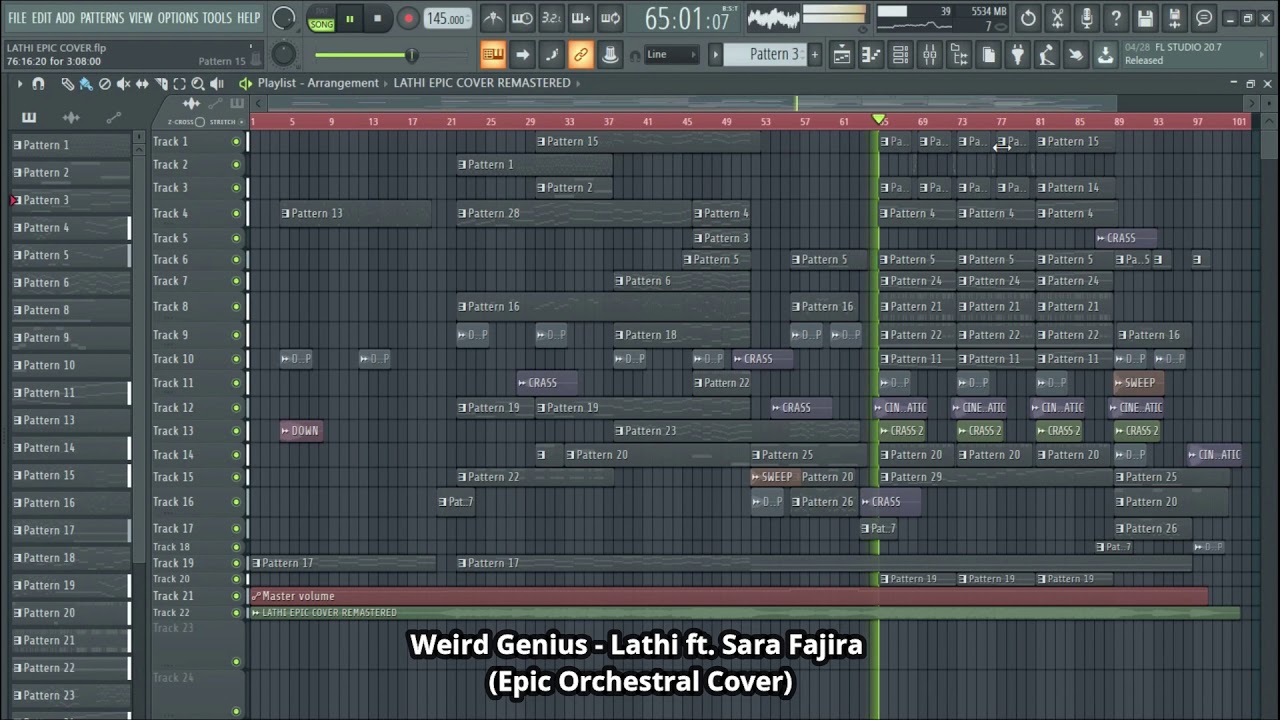Toggle typing keyboard to piano icon
Screen dimensions: 1280x720
[492, 54]
